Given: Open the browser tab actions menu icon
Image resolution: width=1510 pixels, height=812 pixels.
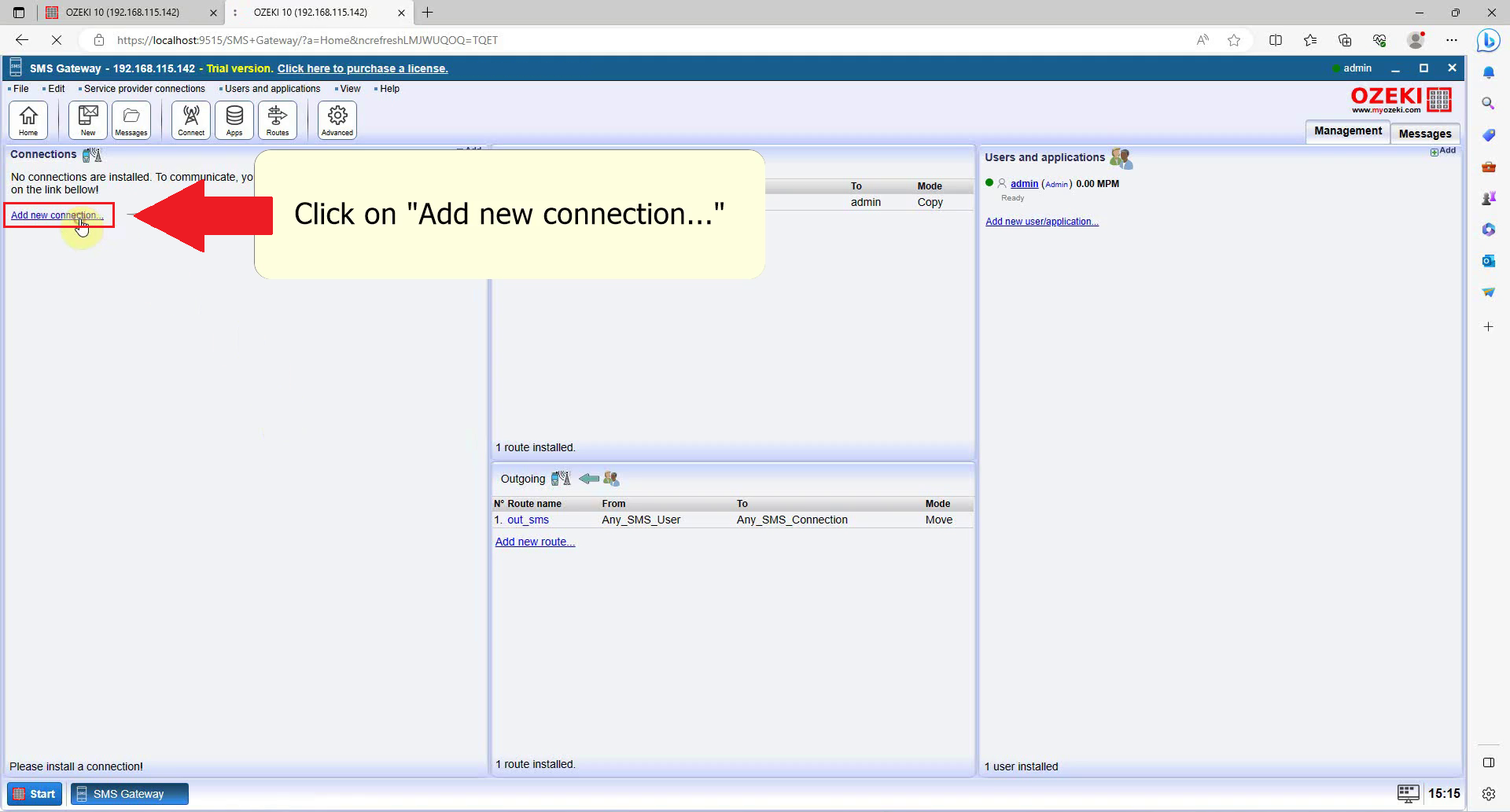Looking at the screenshot, I should (x=19, y=13).
